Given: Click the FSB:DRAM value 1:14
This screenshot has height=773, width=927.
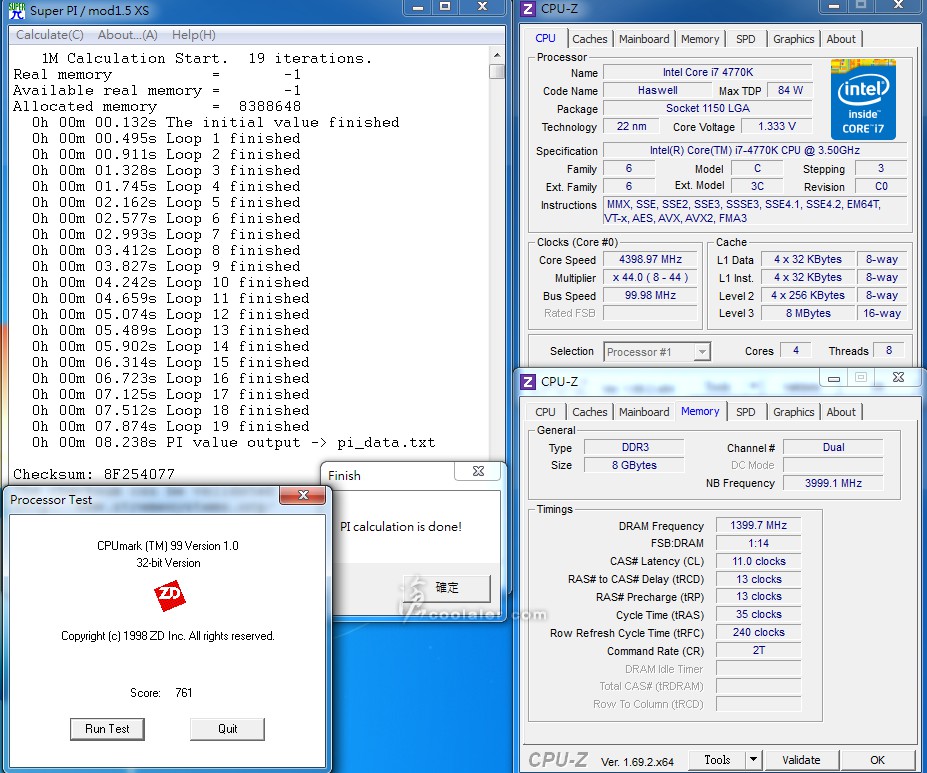Looking at the screenshot, I should pos(758,543).
